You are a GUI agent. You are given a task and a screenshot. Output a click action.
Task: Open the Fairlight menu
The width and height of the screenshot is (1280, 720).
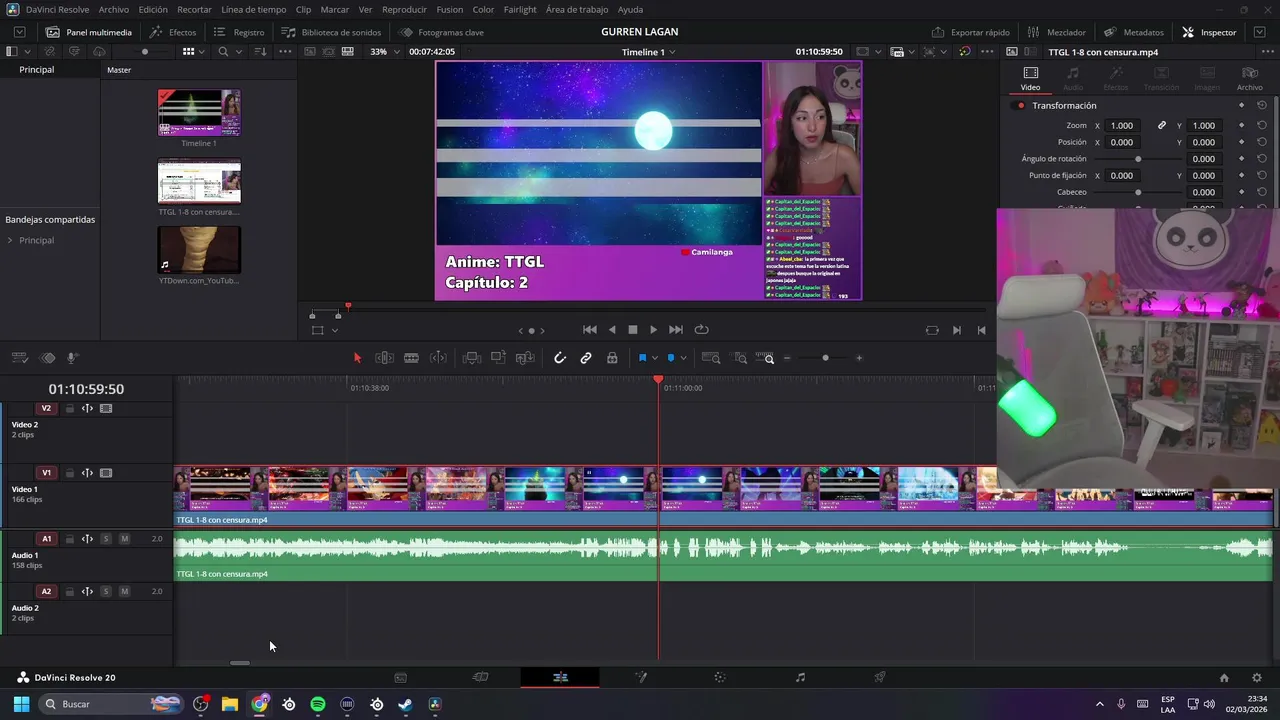click(x=520, y=9)
